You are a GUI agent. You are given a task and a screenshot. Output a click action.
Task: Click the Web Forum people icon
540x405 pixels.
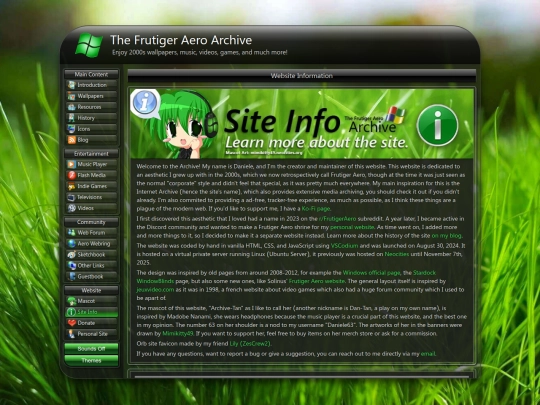[71, 233]
